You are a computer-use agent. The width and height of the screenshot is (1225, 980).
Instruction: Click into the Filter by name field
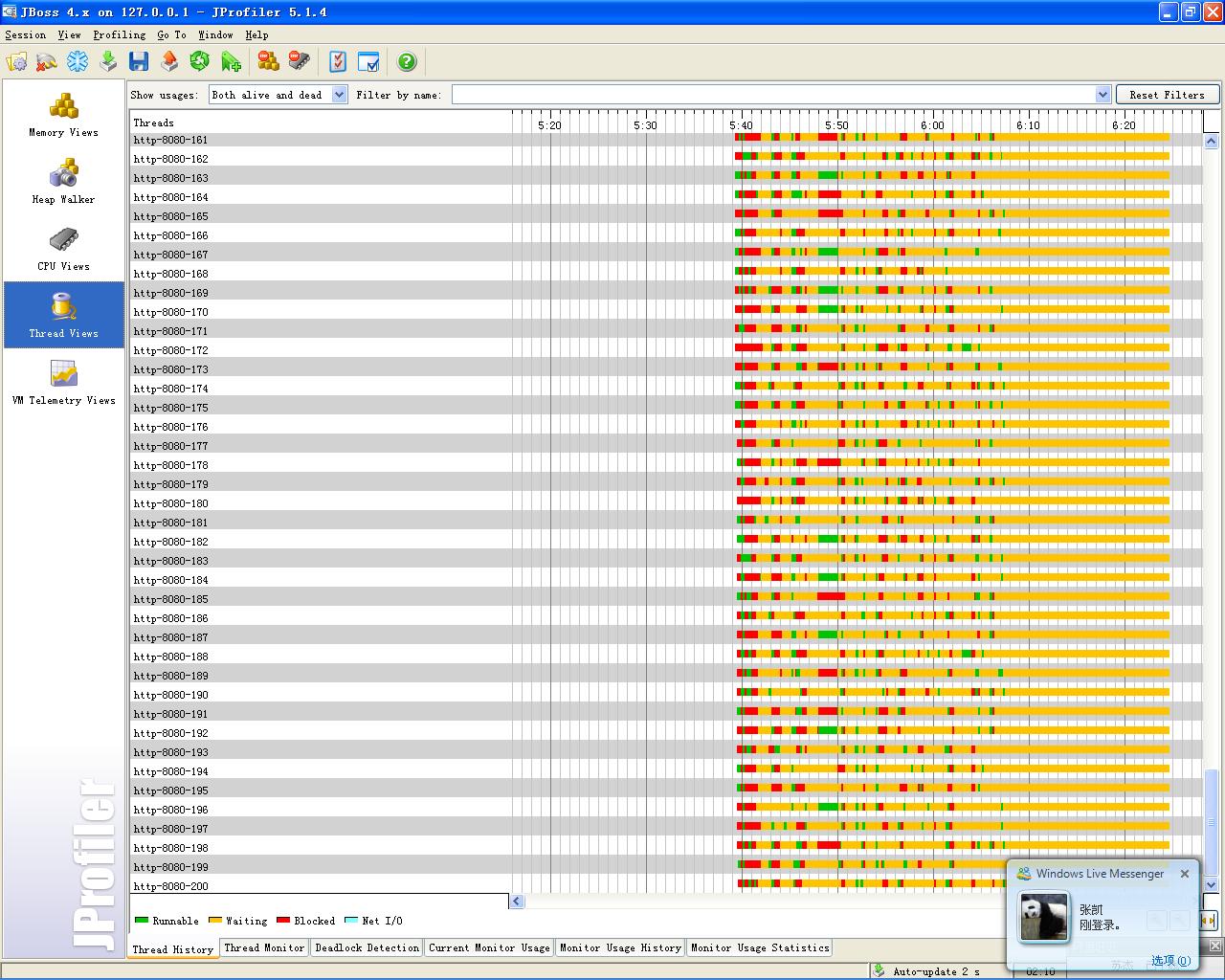[x=774, y=95]
